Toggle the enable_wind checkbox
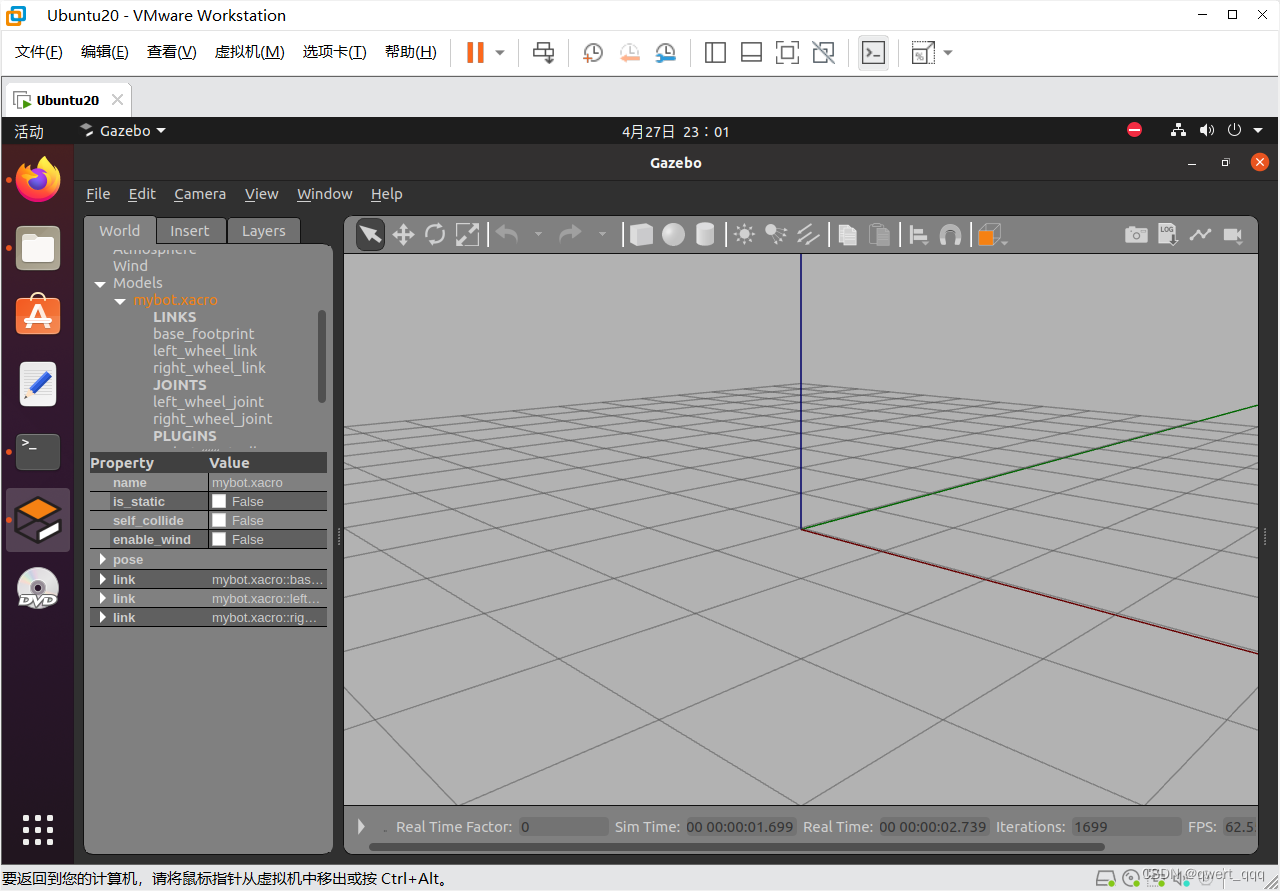 pyautogui.click(x=219, y=539)
